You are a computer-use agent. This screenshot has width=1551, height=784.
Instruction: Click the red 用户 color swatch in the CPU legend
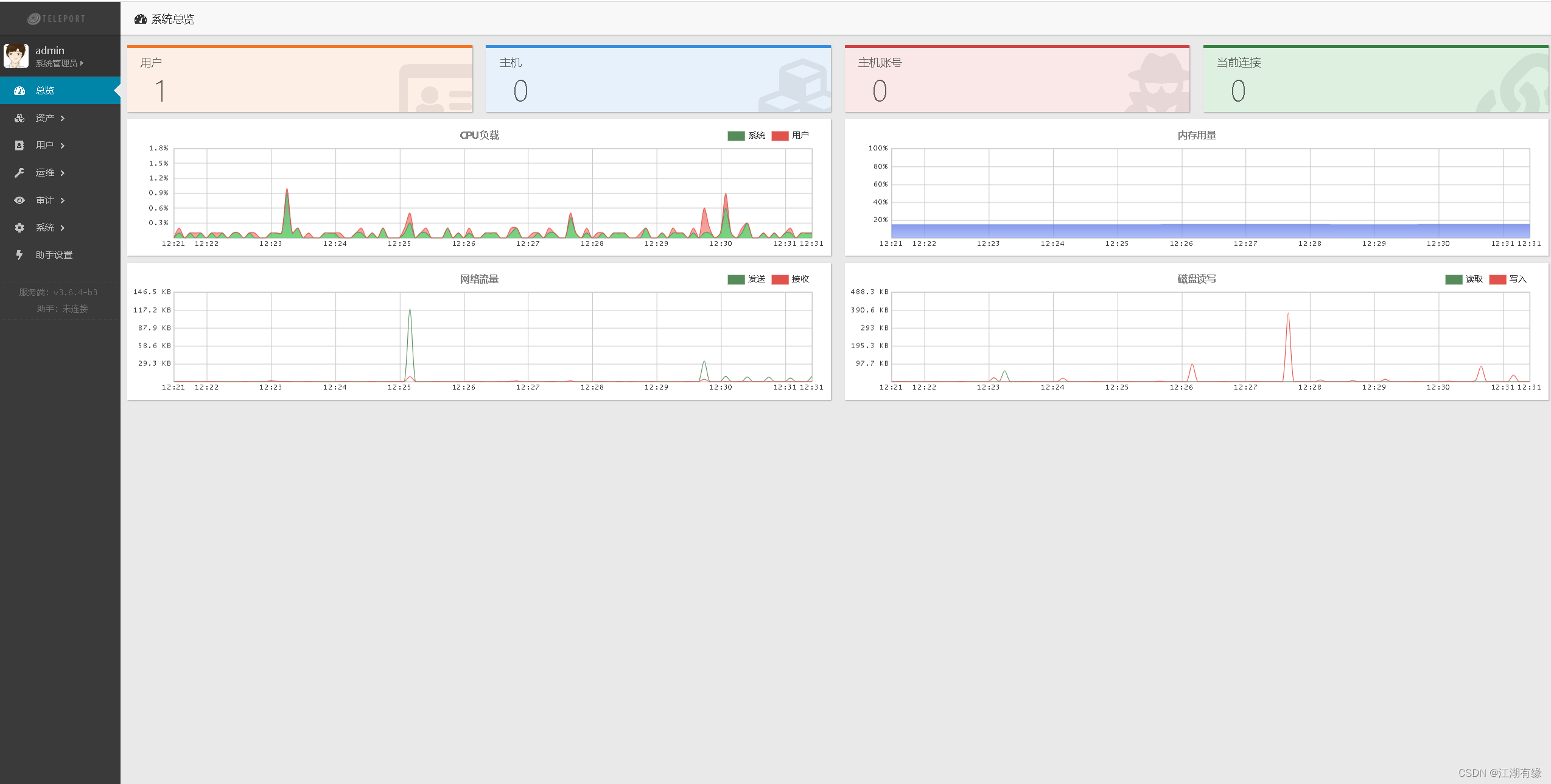click(780, 136)
